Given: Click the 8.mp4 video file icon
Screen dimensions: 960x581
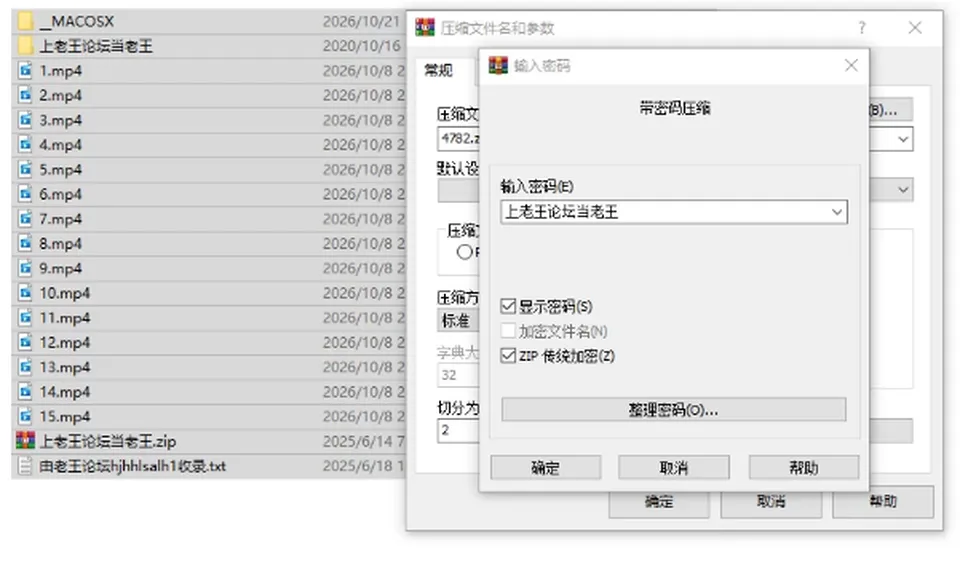Looking at the screenshot, I should pyautogui.click(x=25, y=244).
